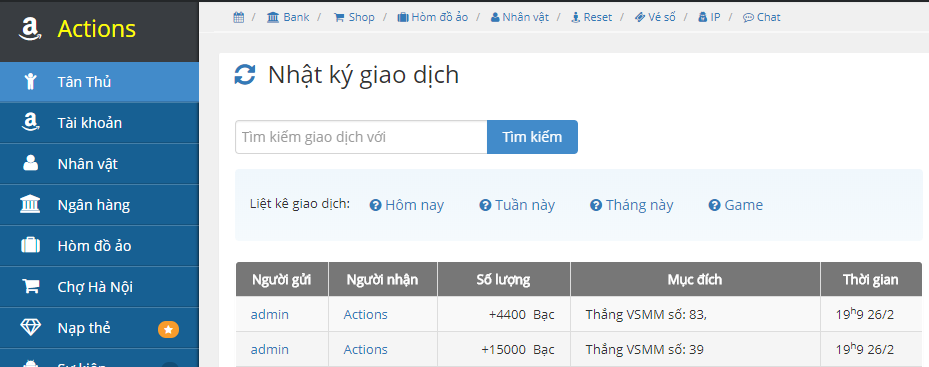Click the suitcase icon beside sidebar Hòm đồ ảo
Viewport: 929px width, 367px height.
[30, 245]
